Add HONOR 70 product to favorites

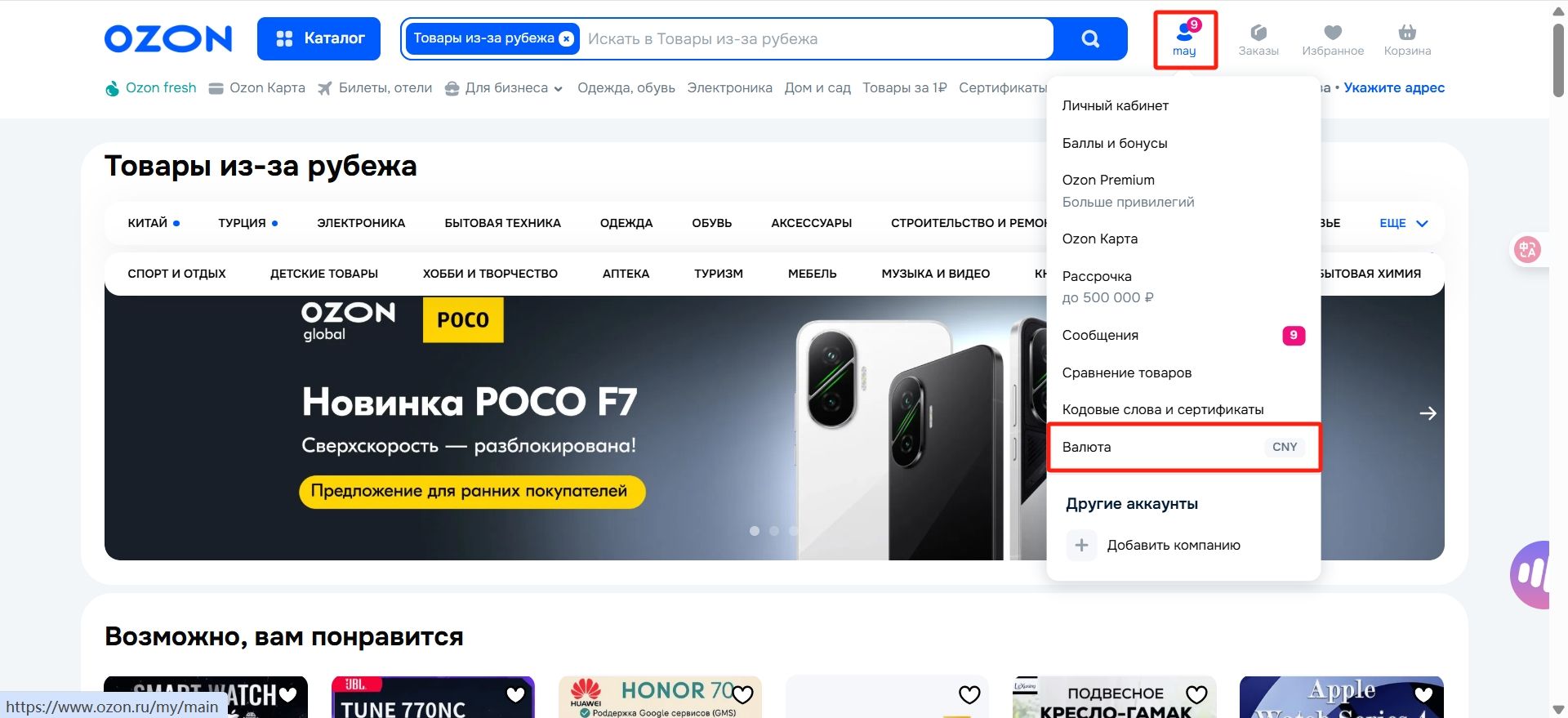point(742,694)
